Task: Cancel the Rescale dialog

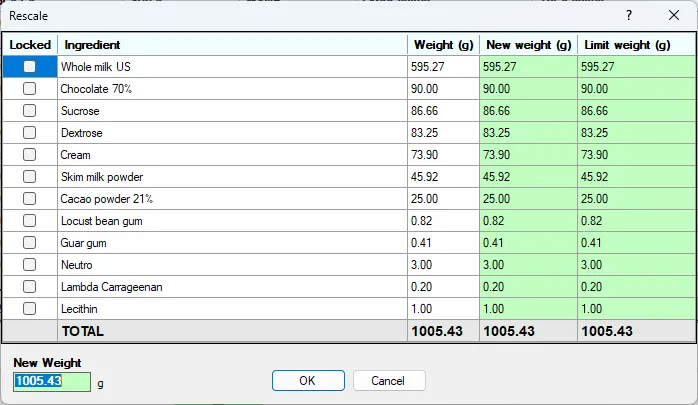Action: [x=389, y=381]
